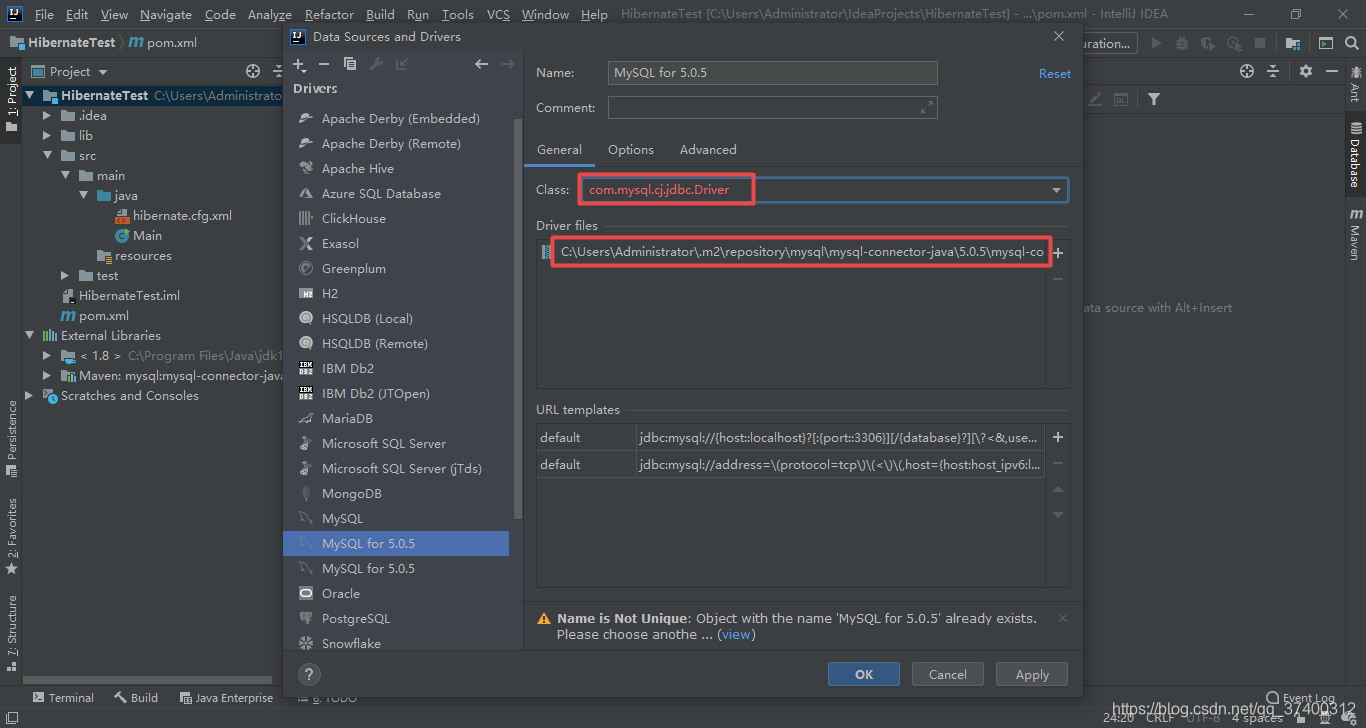Dismiss the Name is Not Unique warning
This screenshot has height=728, width=1366.
point(1063,618)
